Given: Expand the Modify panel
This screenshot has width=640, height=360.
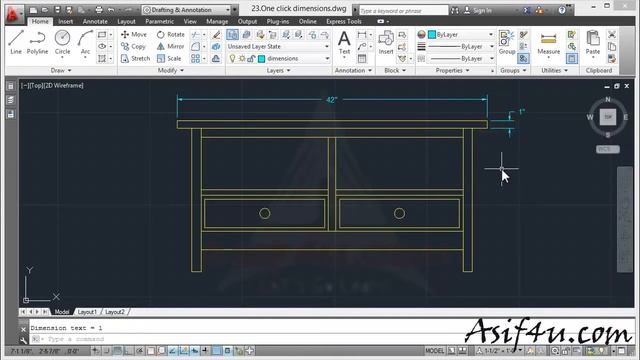Looking at the screenshot, I should tap(171, 71).
